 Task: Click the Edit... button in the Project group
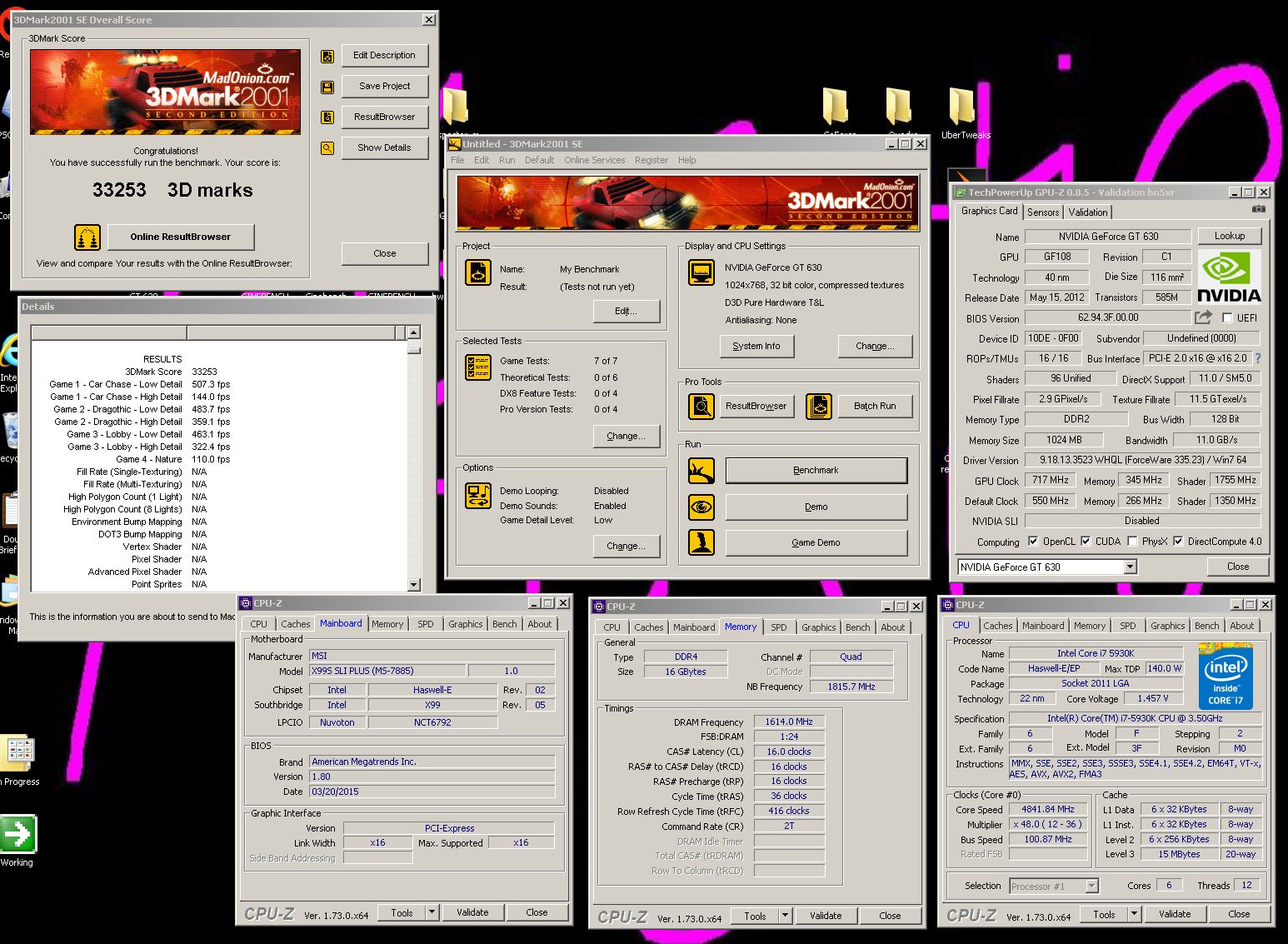[x=626, y=311]
